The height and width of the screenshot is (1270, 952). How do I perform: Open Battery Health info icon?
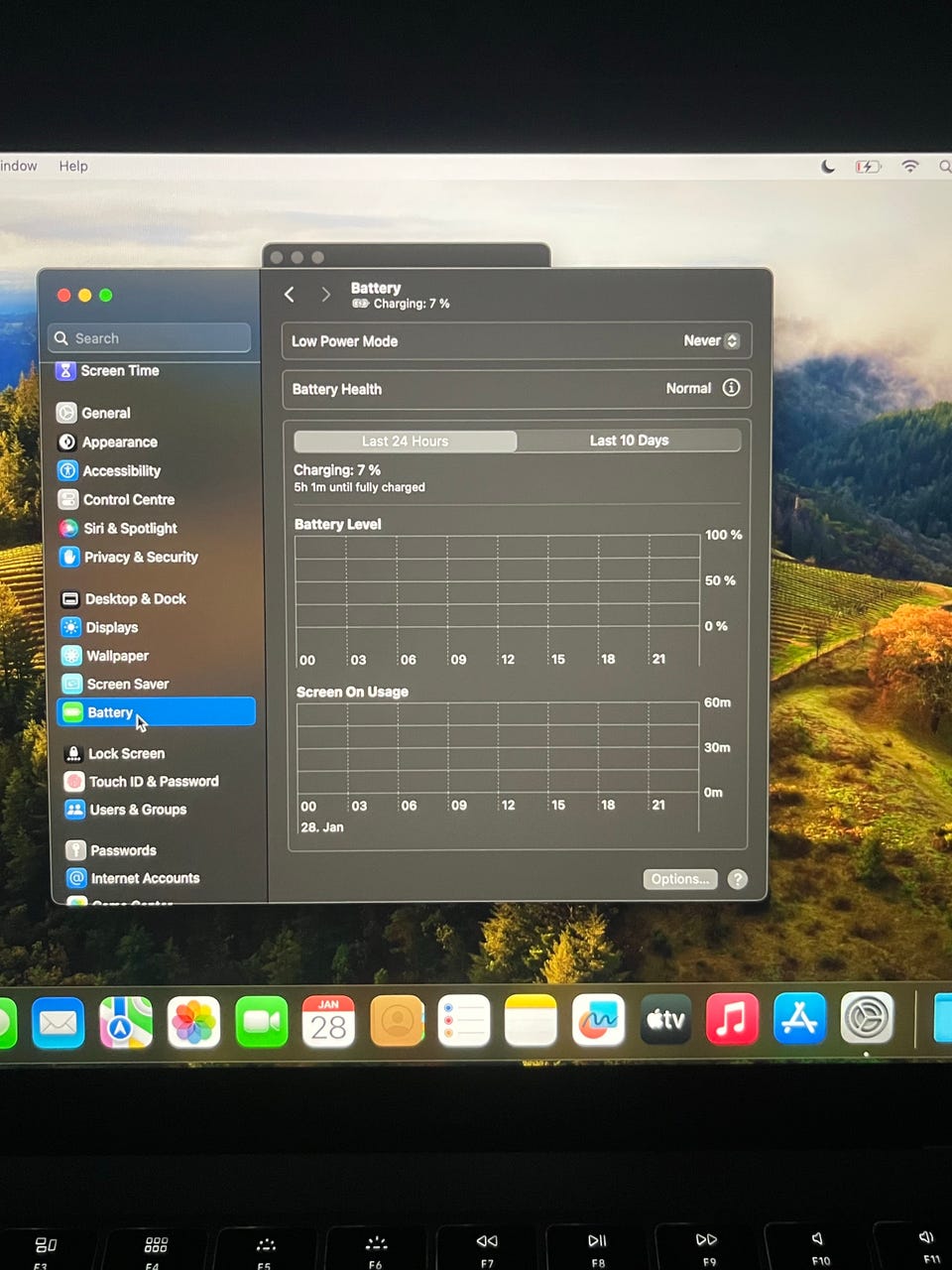[731, 388]
